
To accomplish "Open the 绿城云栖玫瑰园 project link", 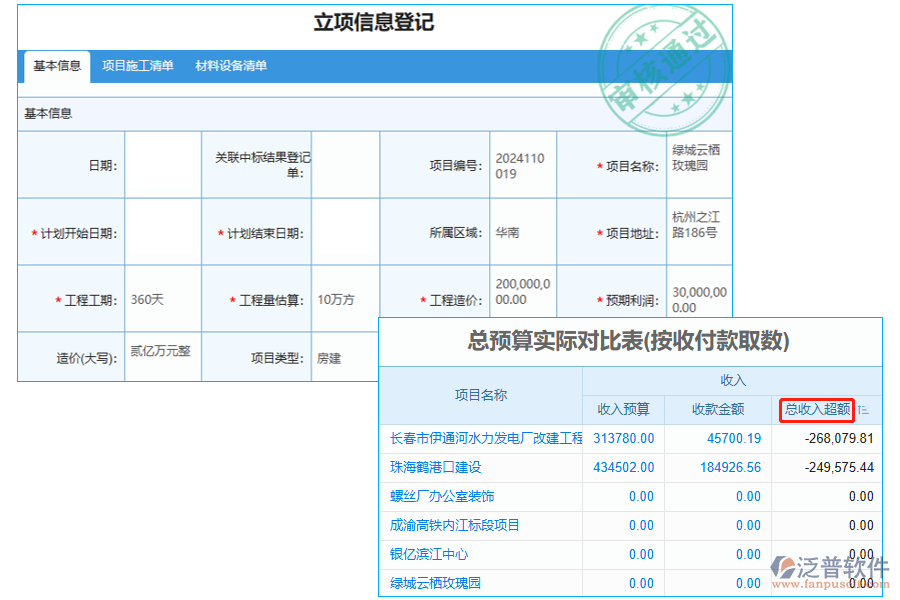I will (433, 583).
